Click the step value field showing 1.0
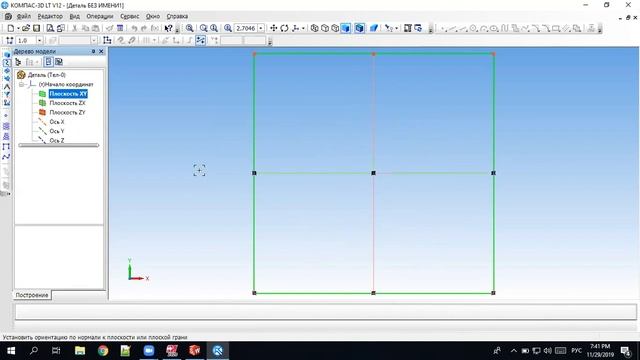This screenshot has height=360, width=640. click(x=26, y=40)
